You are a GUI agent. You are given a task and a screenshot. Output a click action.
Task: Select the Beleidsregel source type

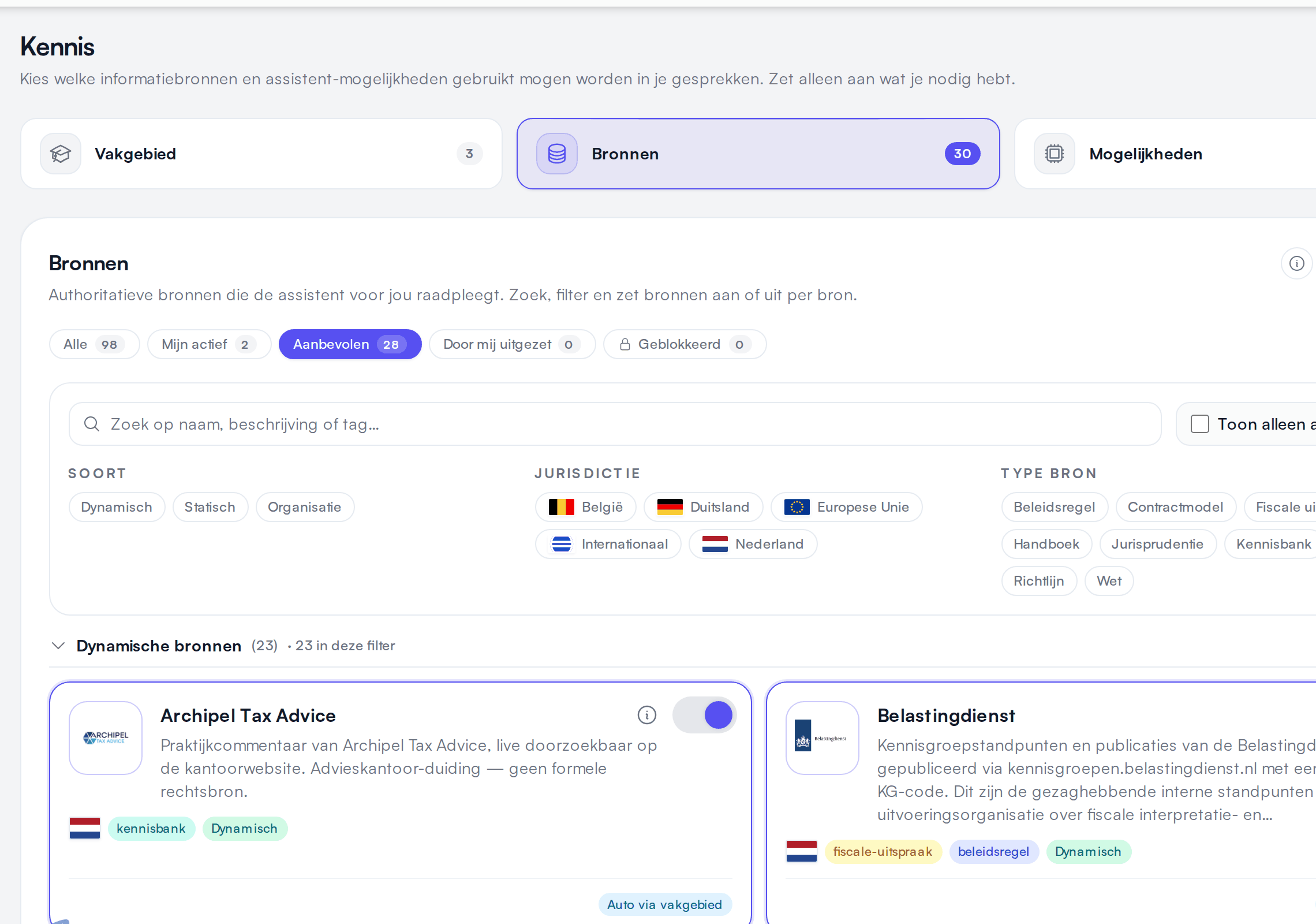1055,507
